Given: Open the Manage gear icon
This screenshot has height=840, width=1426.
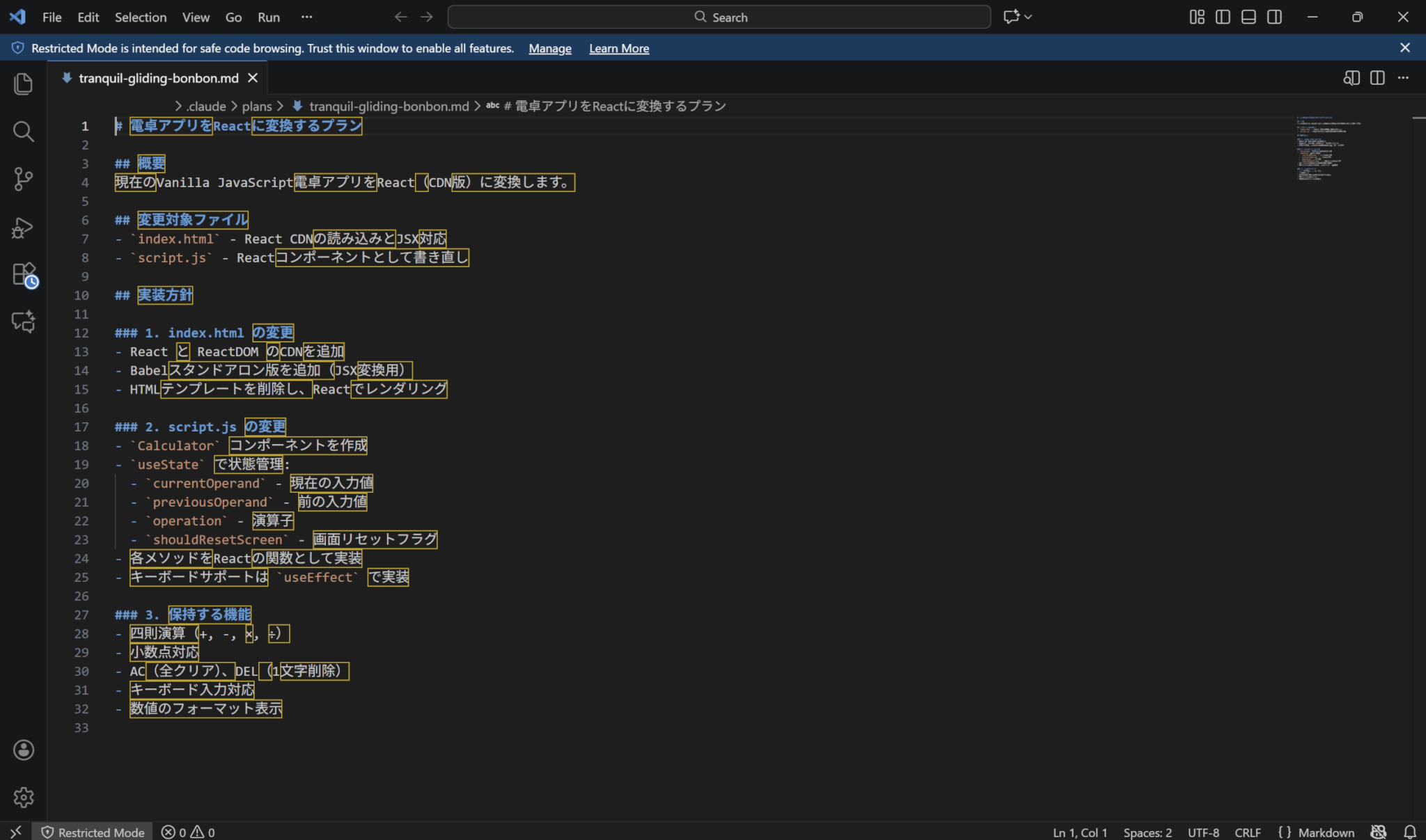Looking at the screenshot, I should pos(23,797).
